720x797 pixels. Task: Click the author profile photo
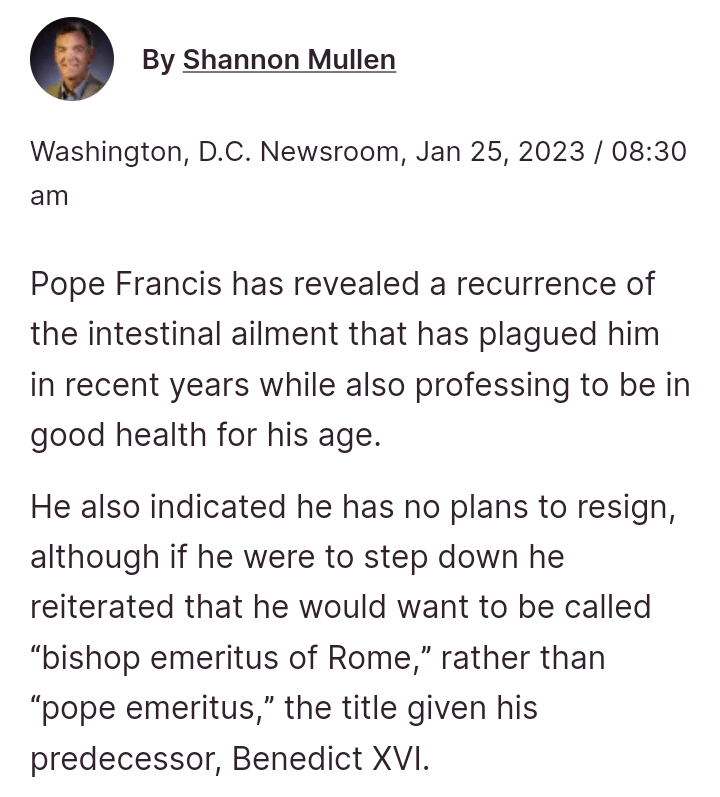[71, 59]
